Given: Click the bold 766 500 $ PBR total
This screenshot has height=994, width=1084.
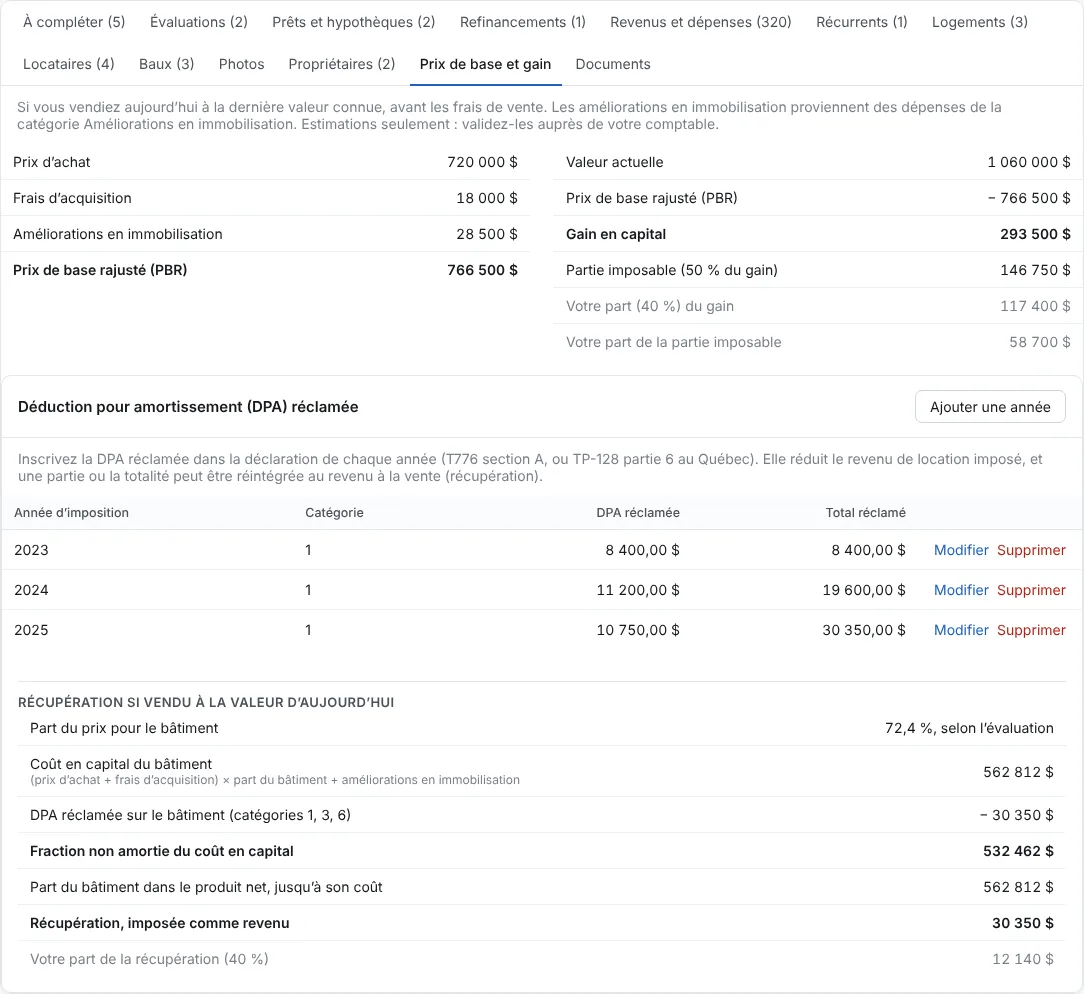Looking at the screenshot, I should 482,270.
